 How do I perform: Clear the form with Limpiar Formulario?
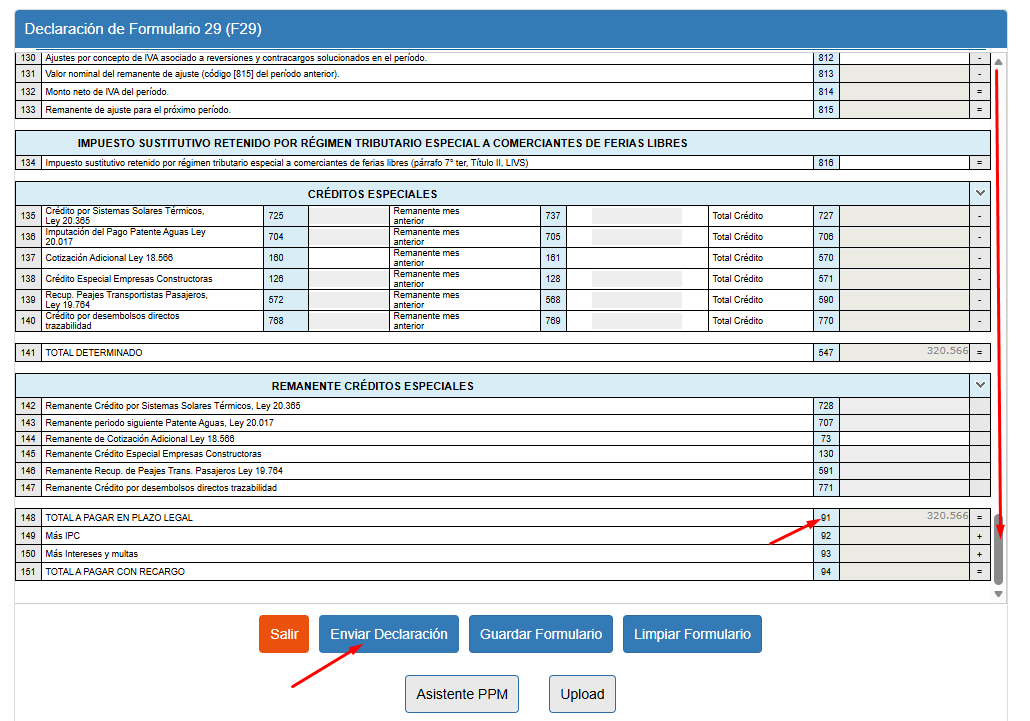click(692, 634)
